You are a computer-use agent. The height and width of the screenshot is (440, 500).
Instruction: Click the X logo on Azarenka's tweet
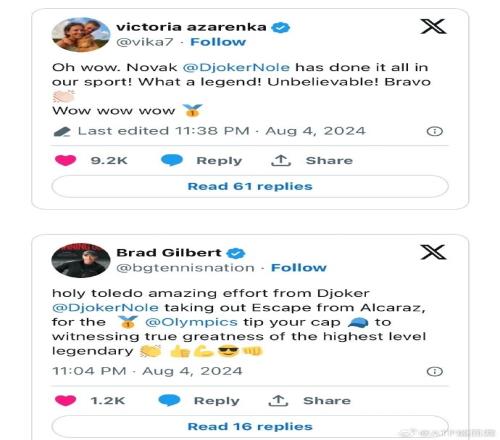click(x=433, y=27)
